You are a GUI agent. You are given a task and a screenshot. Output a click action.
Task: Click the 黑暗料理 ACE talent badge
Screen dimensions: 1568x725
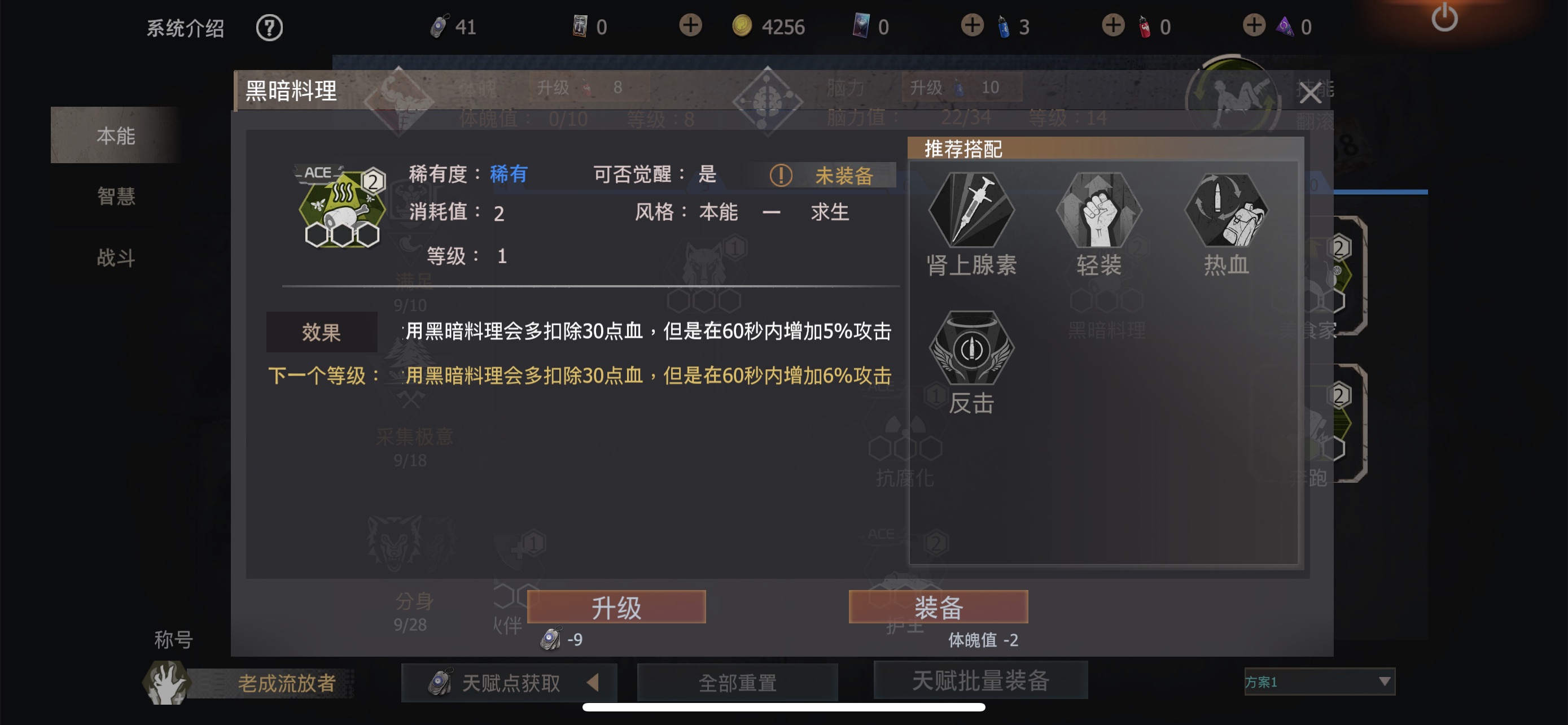coord(341,207)
